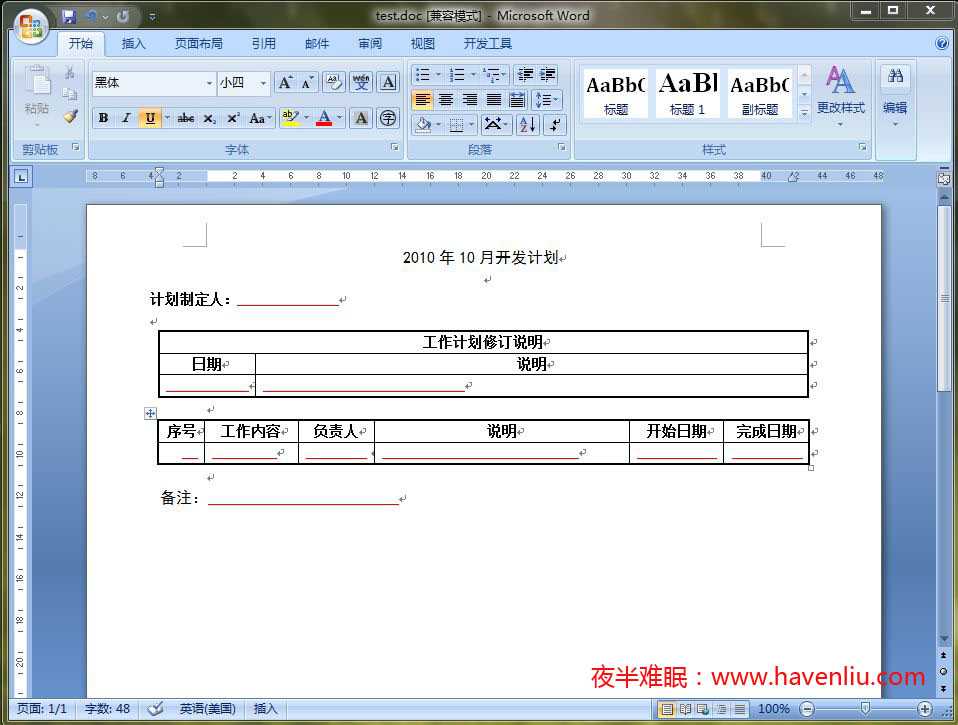The width and height of the screenshot is (958, 725).
Task: Open the 邮件 tab
Action: coord(316,43)
